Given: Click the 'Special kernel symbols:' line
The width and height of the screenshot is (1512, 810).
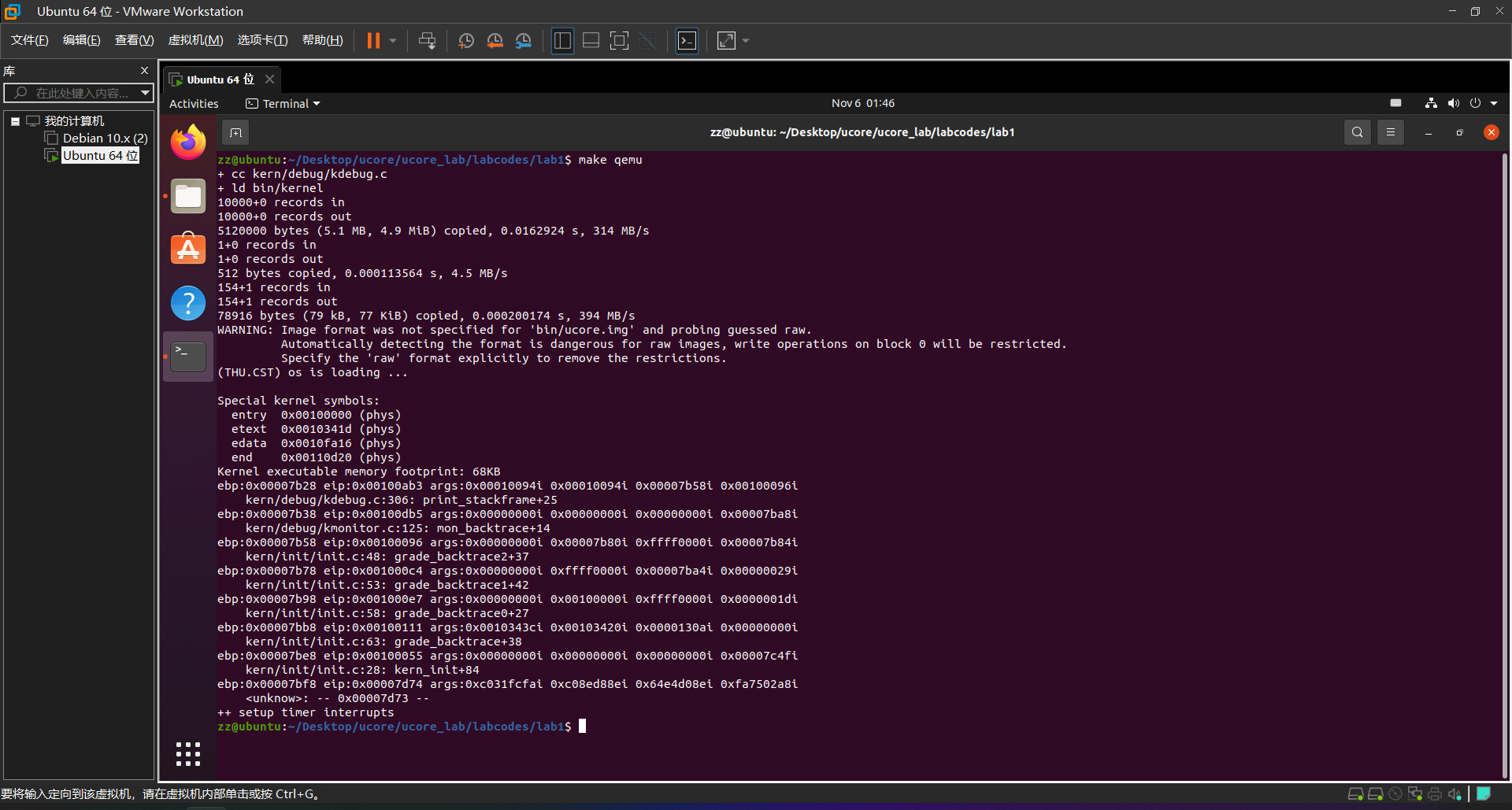Looking at the screenshot, I should tap(298, 401).
